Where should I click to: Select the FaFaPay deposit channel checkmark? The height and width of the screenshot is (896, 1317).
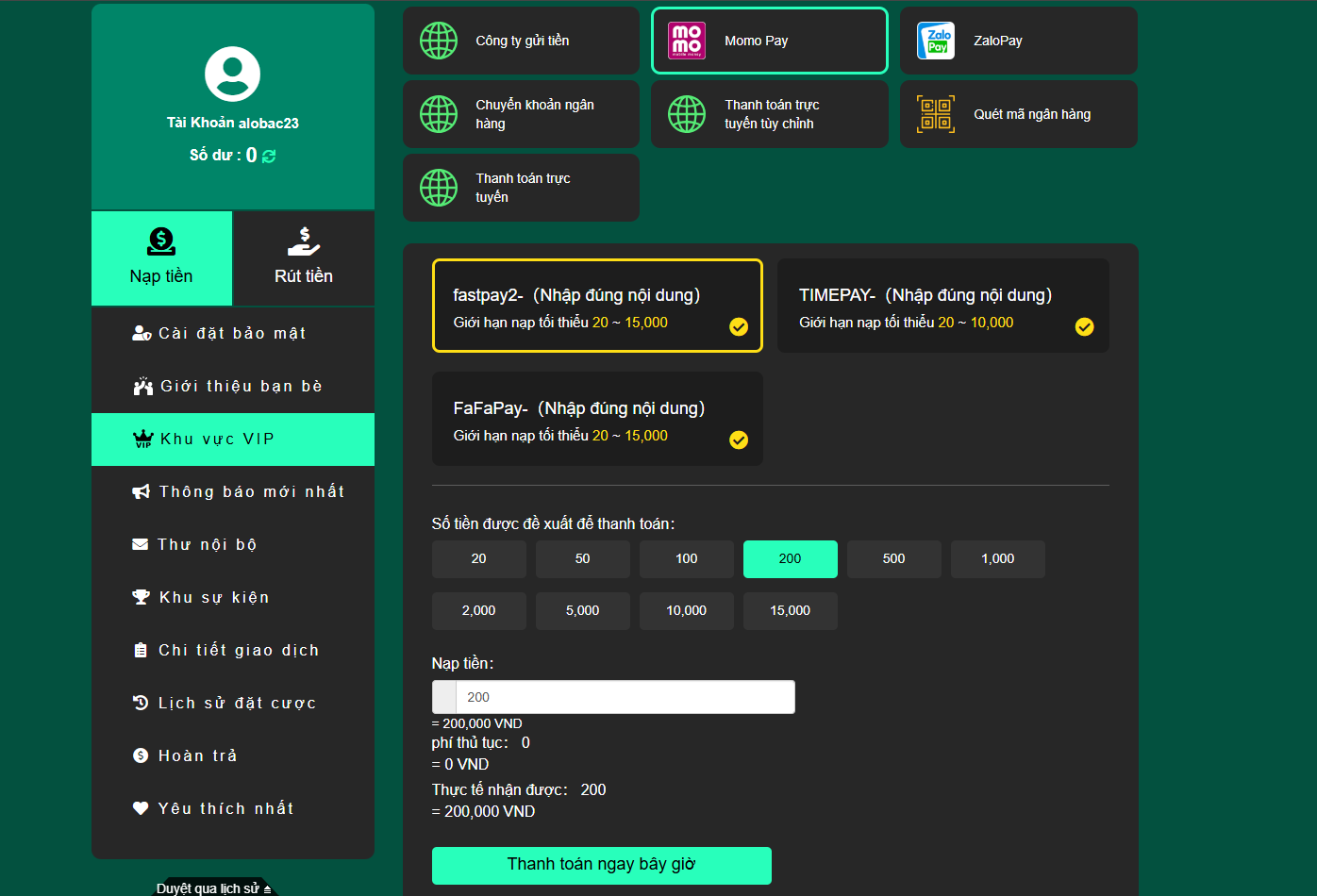pyautogui.click(x=739, y=440)
